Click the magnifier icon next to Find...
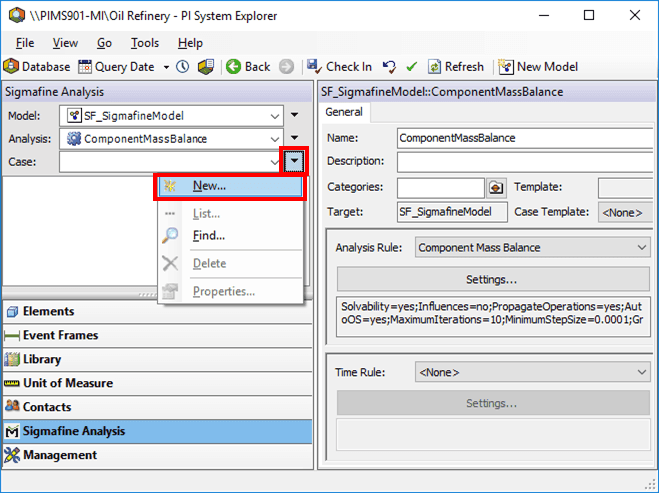This screenshot has height=493, width=659. pos(170,236)
